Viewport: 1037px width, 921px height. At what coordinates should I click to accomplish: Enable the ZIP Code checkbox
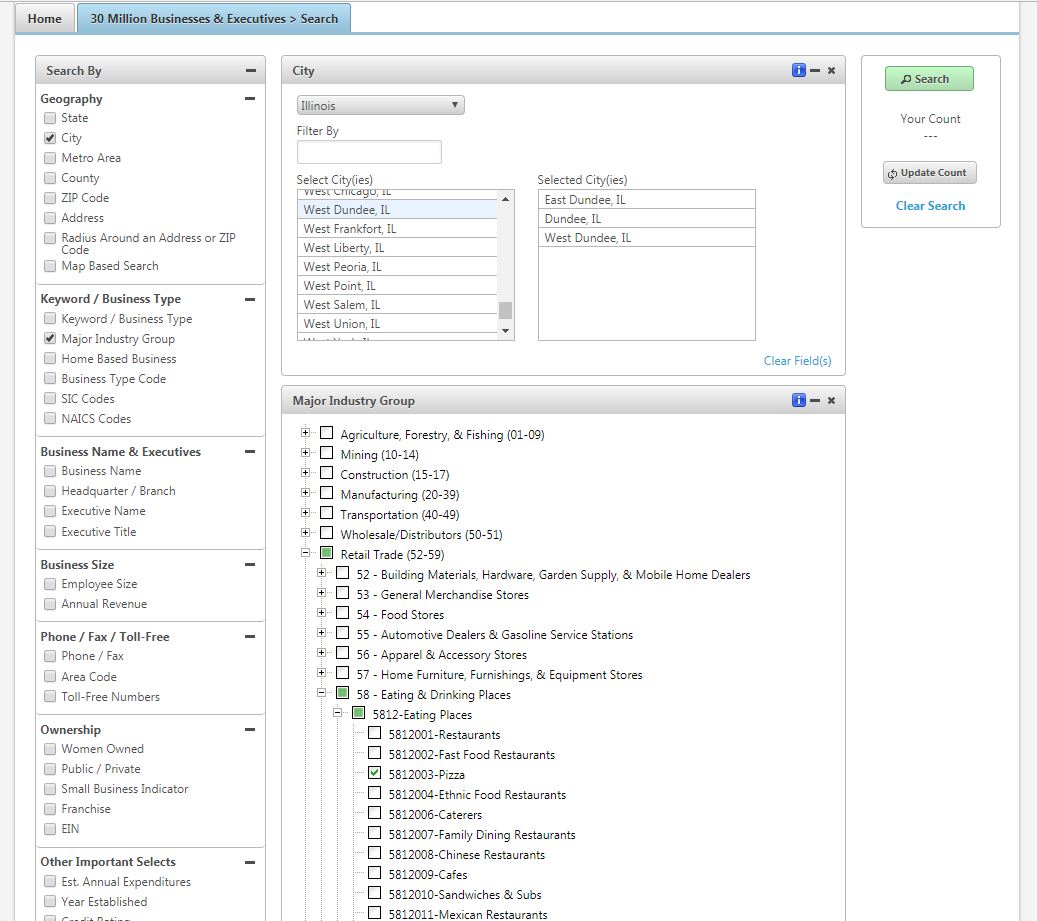pos(50,198)
